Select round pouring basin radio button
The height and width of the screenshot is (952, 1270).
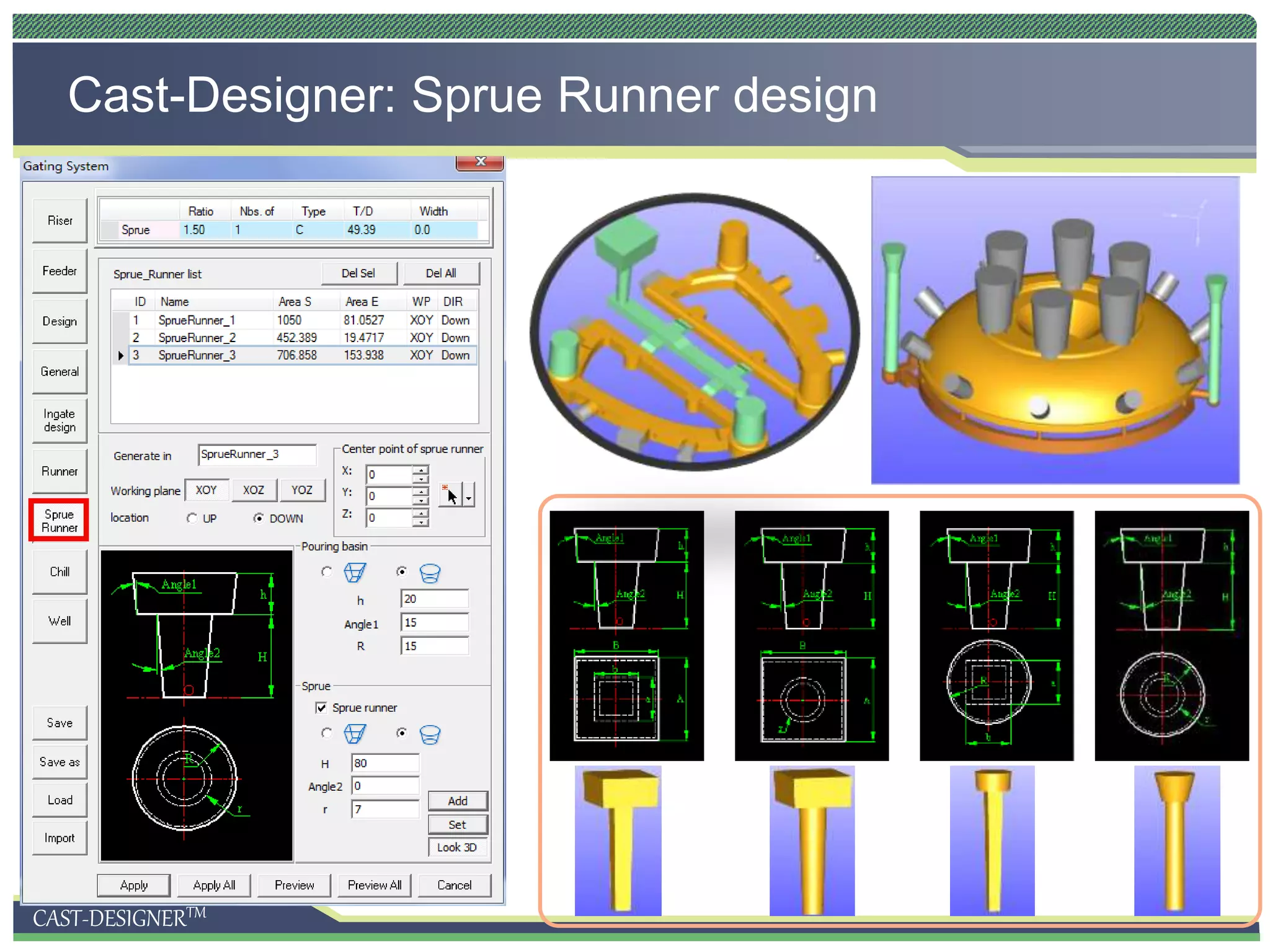tap(402, 571)
